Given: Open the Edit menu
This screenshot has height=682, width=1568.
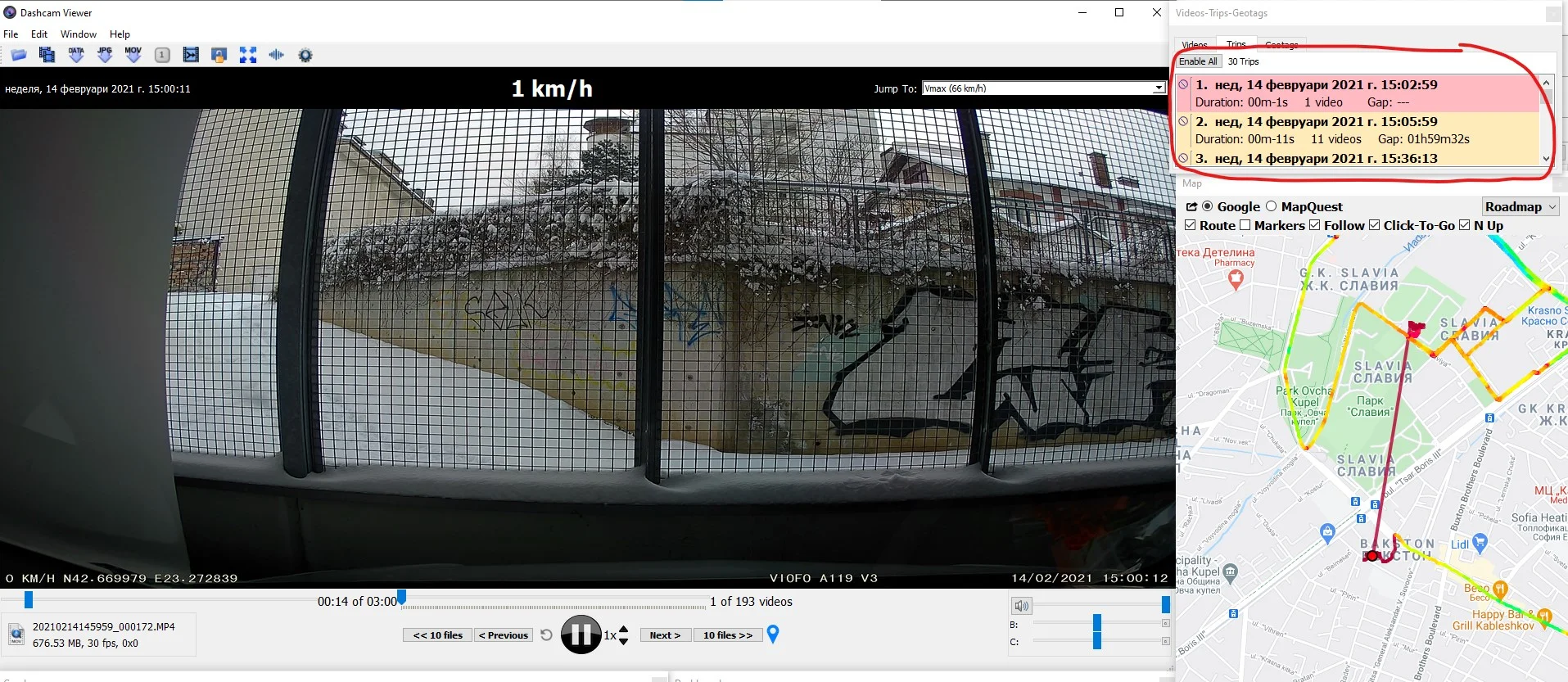Looking at the screenshot, I should pos(39,34).
